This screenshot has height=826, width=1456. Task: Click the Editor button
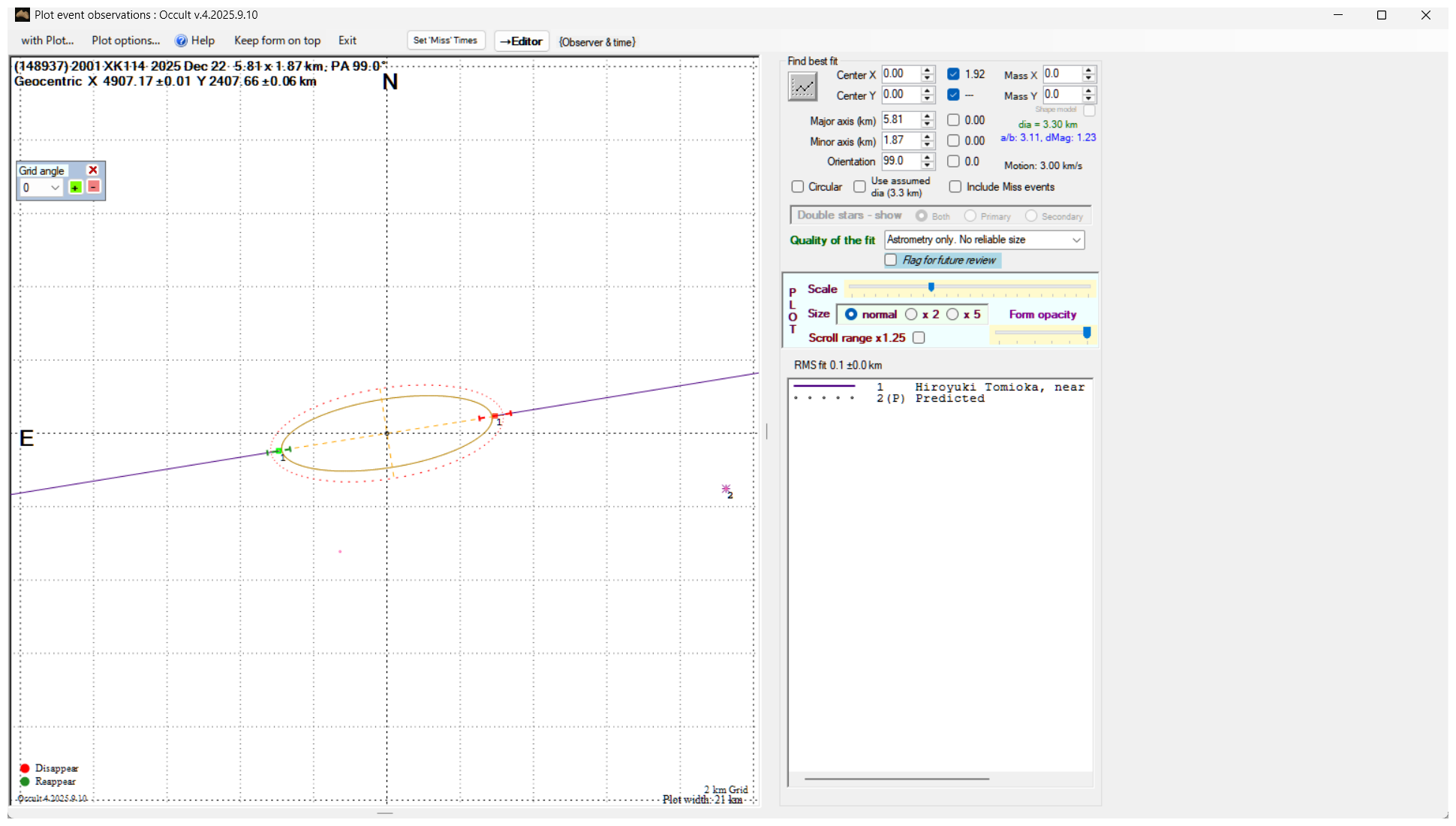point(522,41)
